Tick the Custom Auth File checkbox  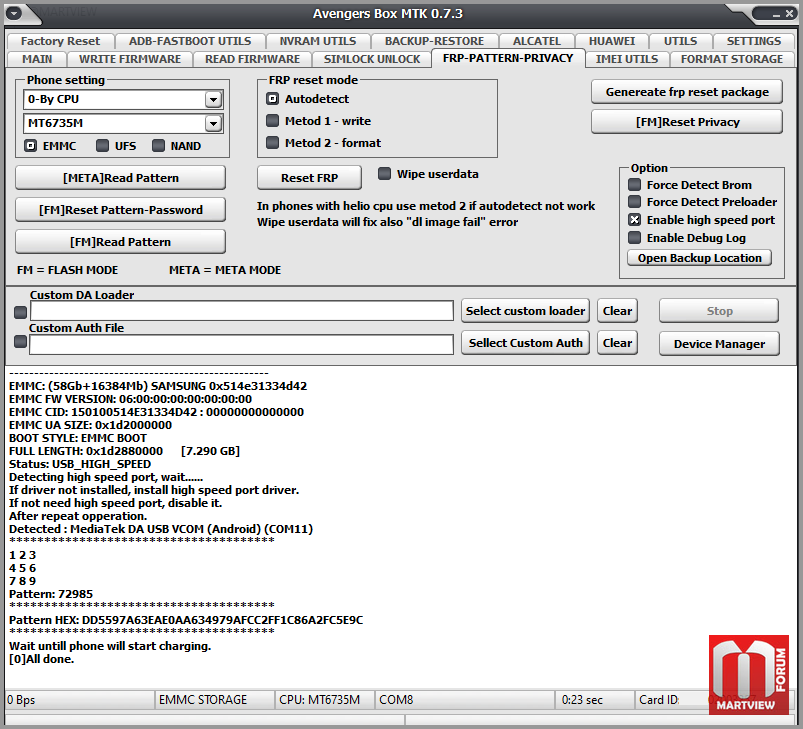tap(20, 341)
